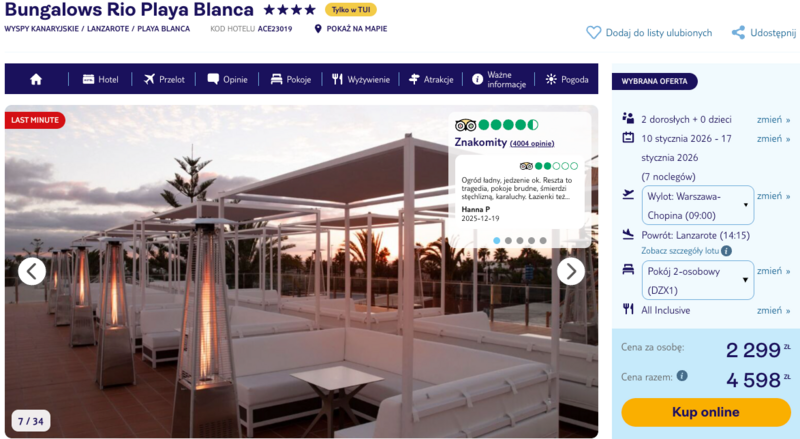Expand the Wylot Warszawa-Chopina dropdown
The height and width of the screenshot is (439, 800).
click(697, 205)
